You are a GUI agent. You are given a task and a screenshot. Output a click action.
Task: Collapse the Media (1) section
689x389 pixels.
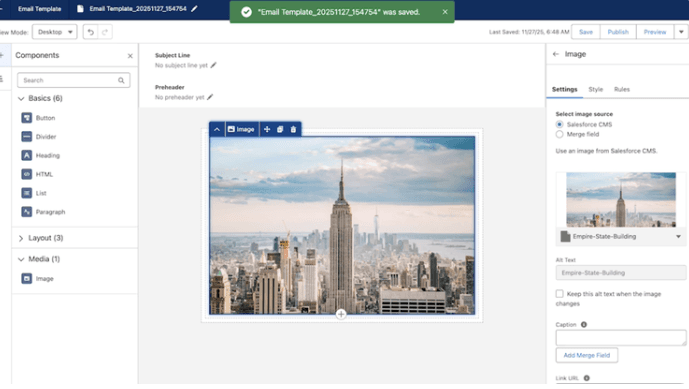[x=21, y=259]
